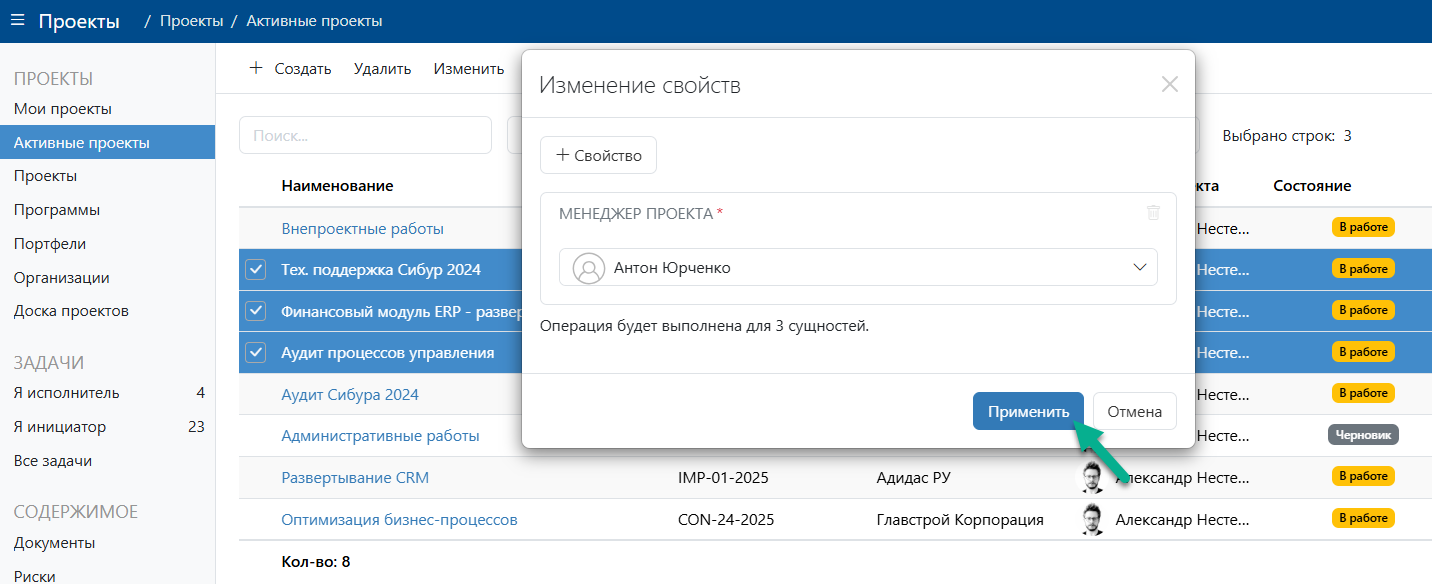Open the hamburger navigation menu
The width and height of the screenshot is (1432, 584).
(17, 18)
